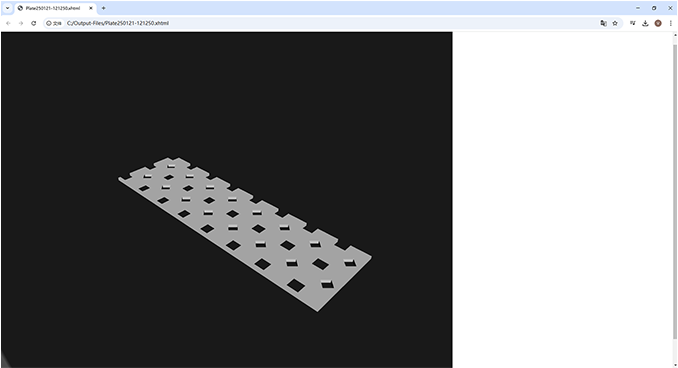Close the Plate250121-121250.xhtml tab

click(91, 8)
